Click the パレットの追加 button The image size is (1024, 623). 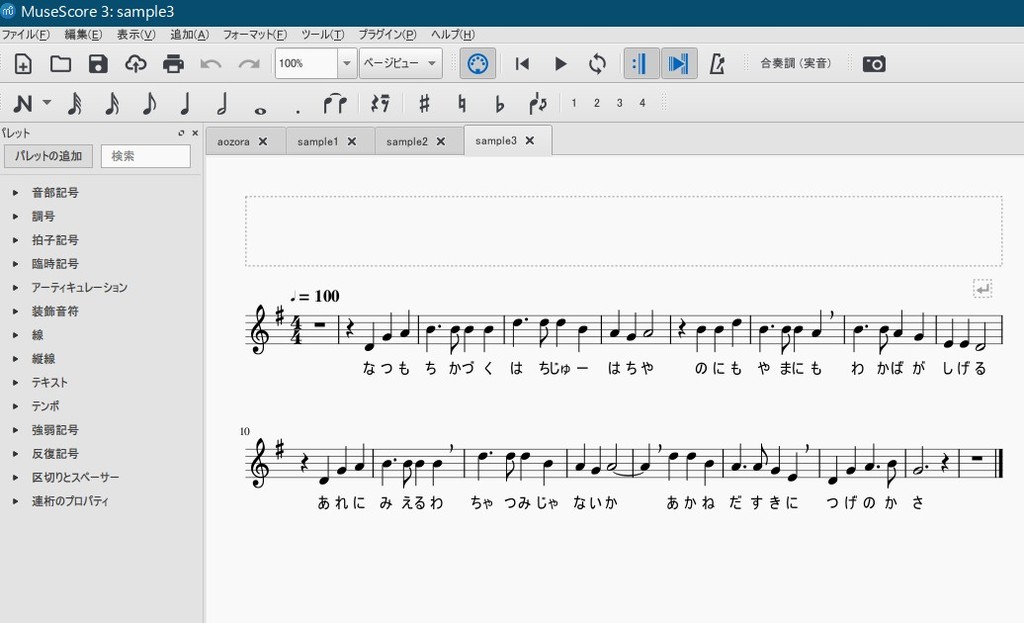coord(48,156)
